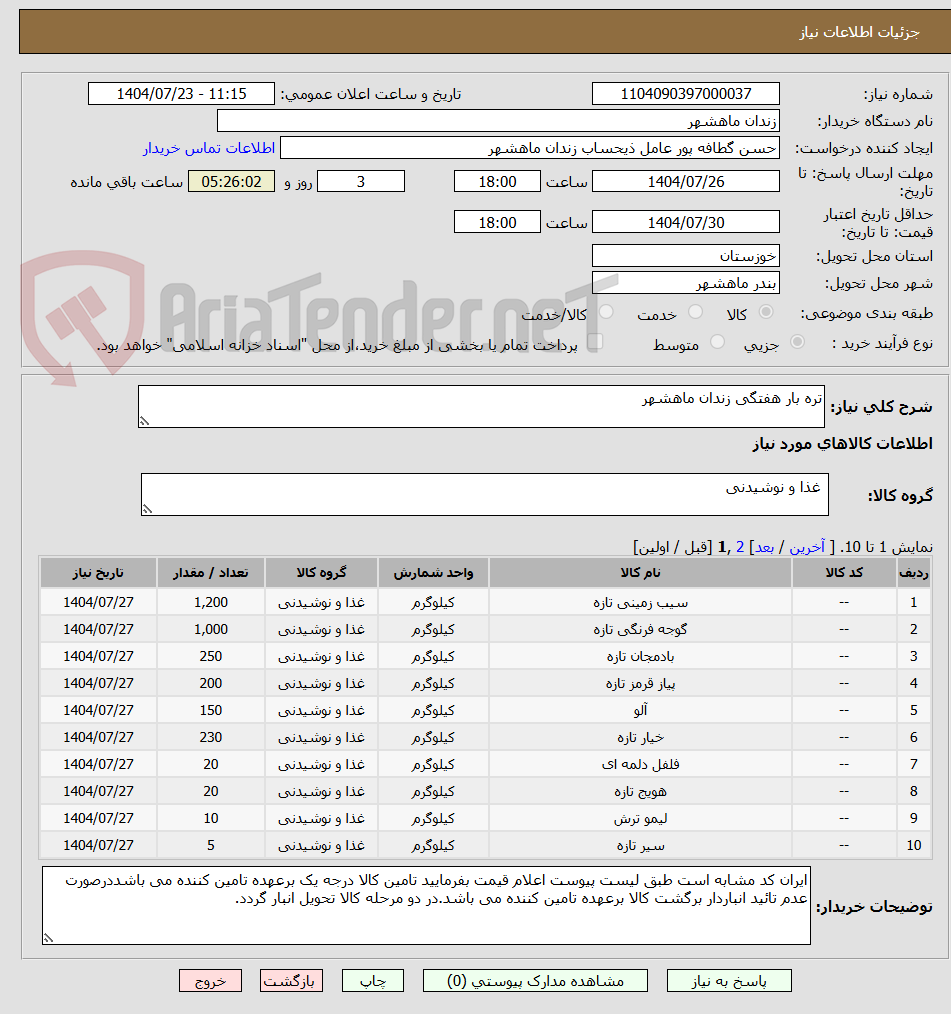The image size is (951, 1014).
Task: Select the row گوجه فرنگی تازه
Action: 486,629
